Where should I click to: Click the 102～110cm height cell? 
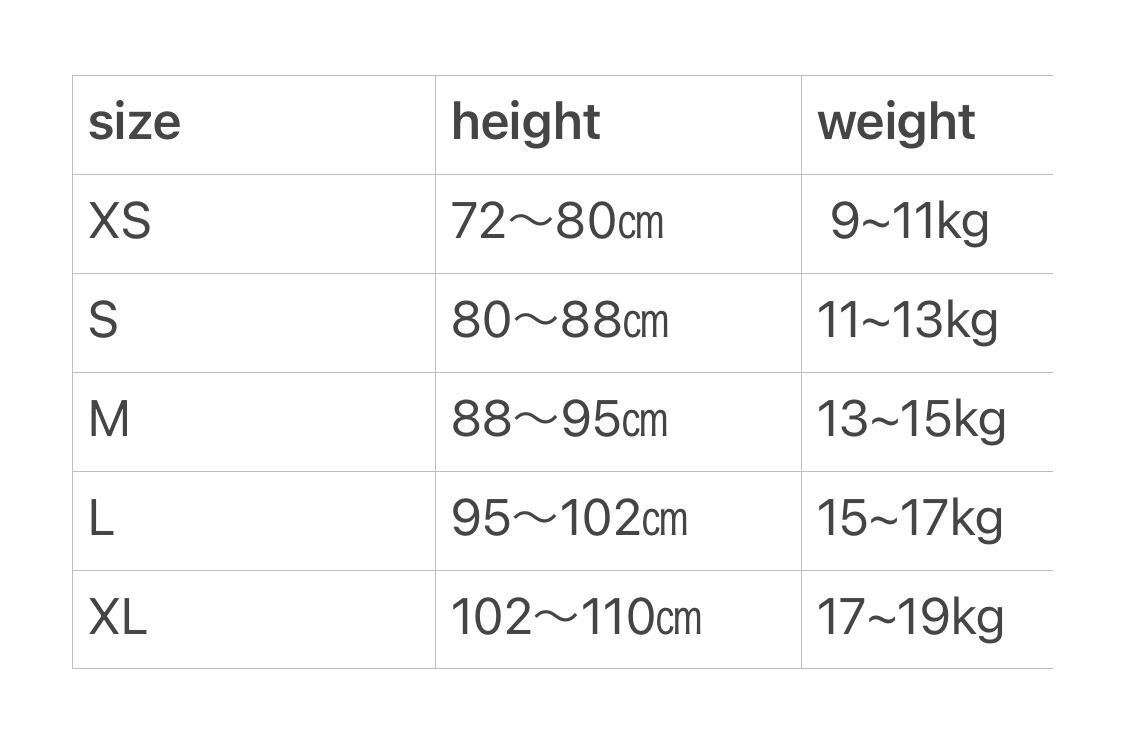[x=576, y=617]
